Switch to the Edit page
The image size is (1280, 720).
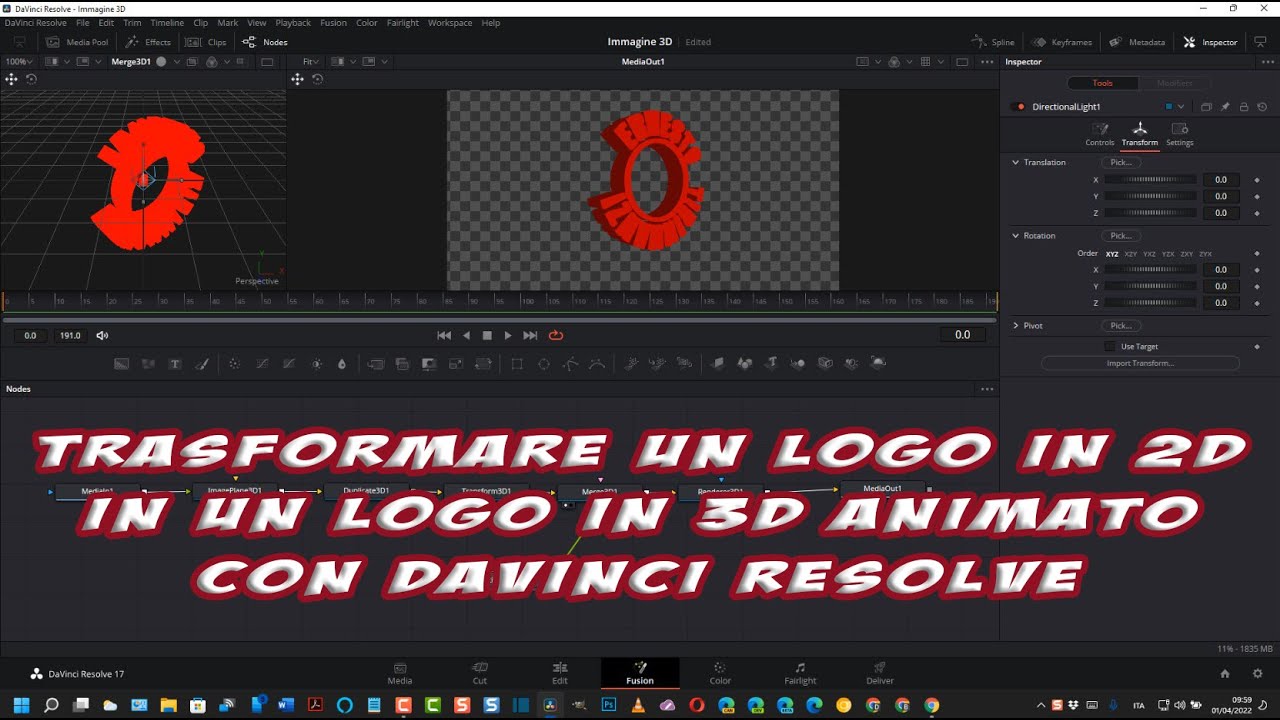pyautogui.click(x=560, y=674)
